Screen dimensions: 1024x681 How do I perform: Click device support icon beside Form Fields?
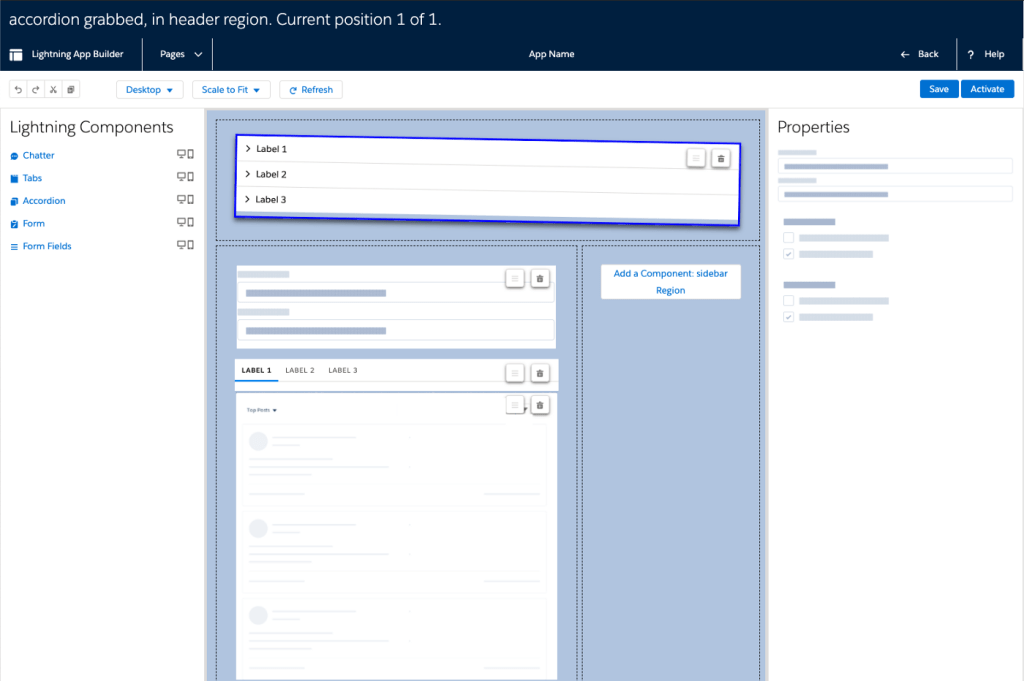pyautogui.click(x=185, y=245)
